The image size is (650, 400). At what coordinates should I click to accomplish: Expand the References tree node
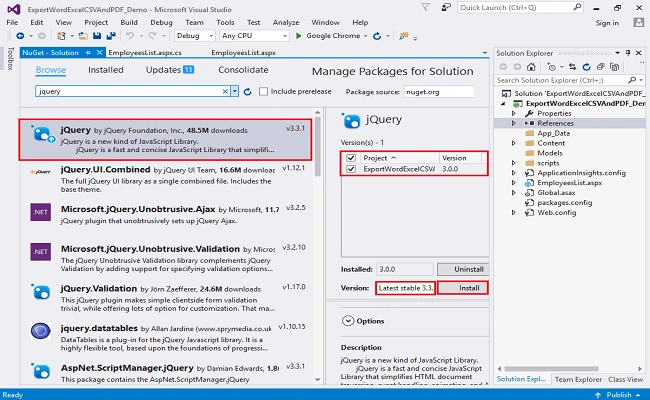coord(514,124)
